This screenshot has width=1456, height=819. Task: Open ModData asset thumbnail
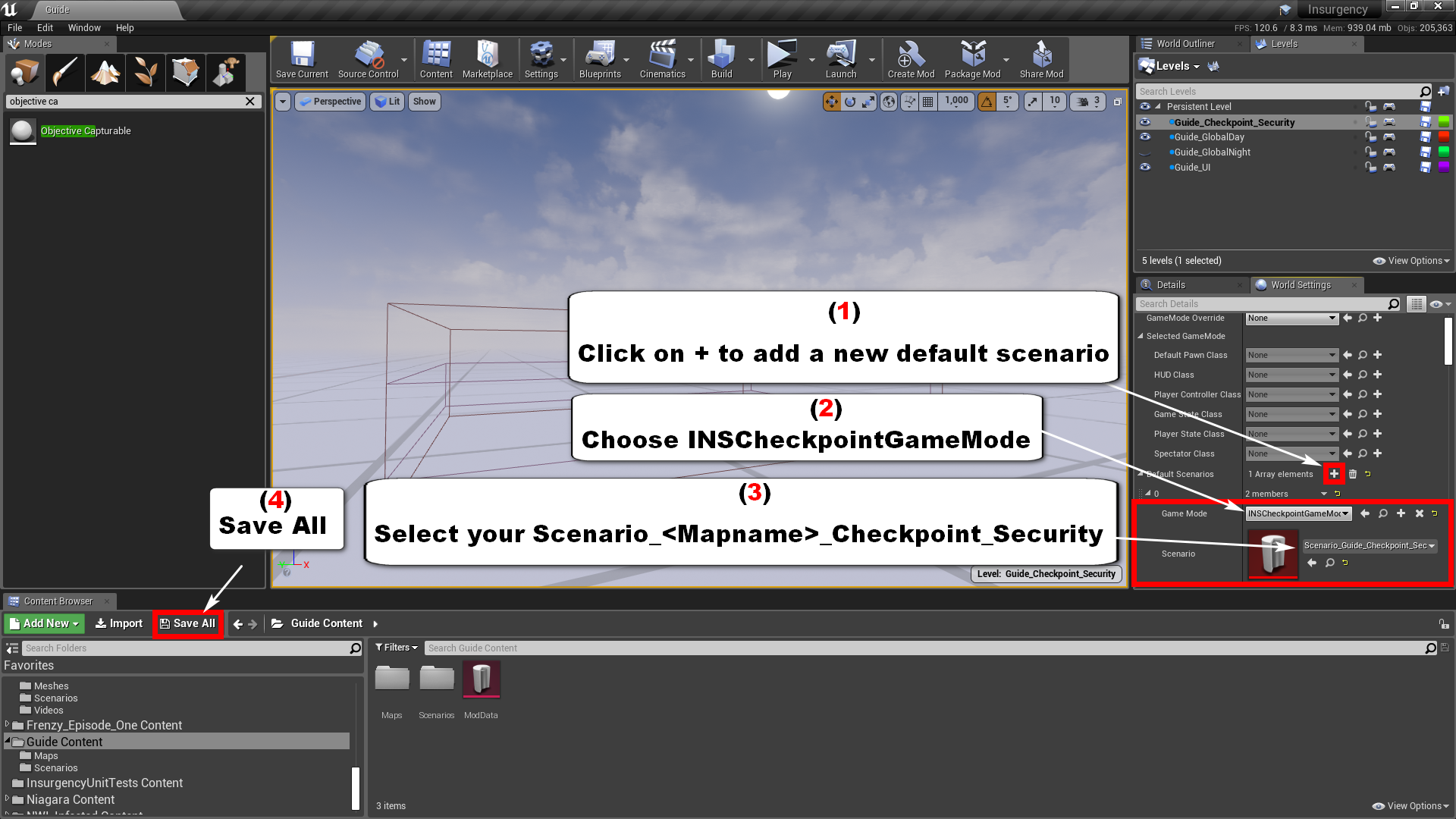click(x=481, y=679)
